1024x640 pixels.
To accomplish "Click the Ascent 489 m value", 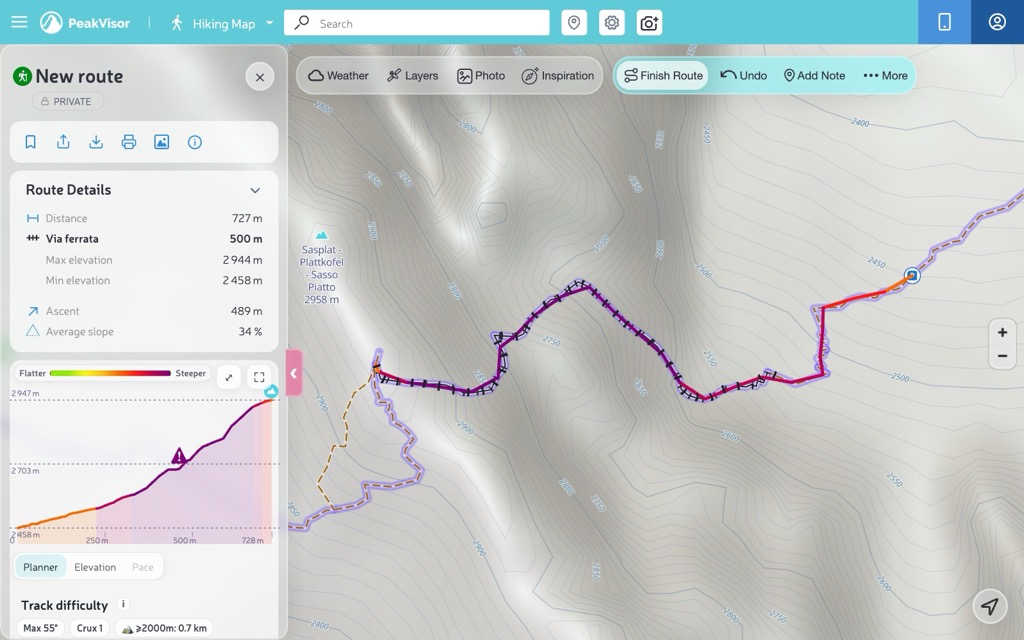I will pos(246,311).
